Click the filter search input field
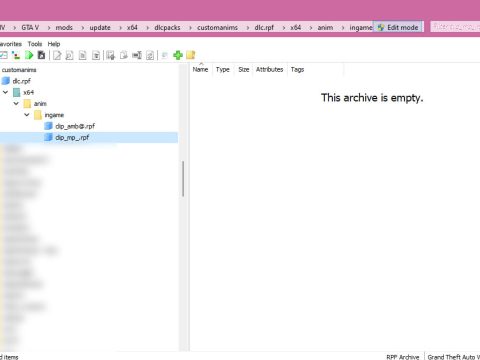Screen dimensions: 480x360 click(x=455, y=27)
